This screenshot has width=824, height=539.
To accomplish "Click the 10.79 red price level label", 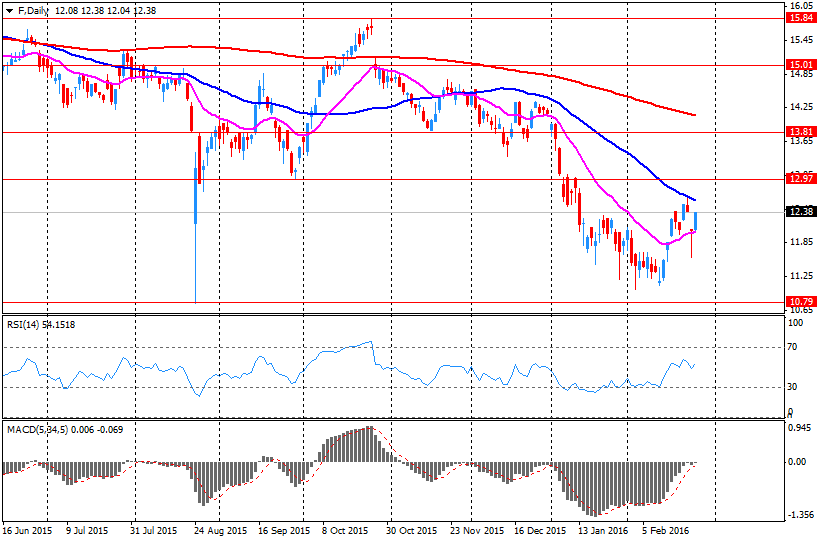I will point(801,302).
